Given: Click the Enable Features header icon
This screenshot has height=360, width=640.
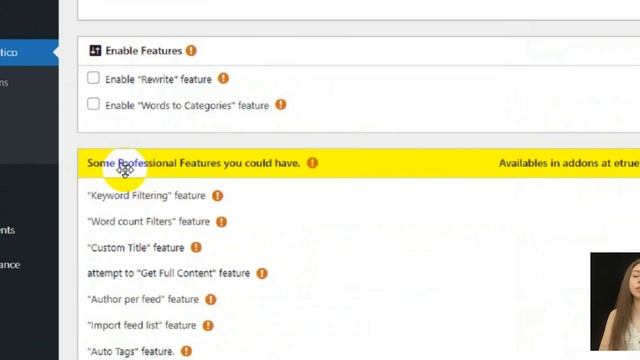Looking at the screenshot, I should [x=95, y=51].
